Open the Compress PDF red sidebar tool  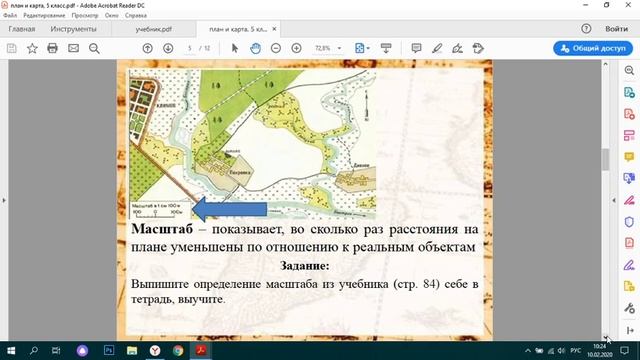(629, 243)
